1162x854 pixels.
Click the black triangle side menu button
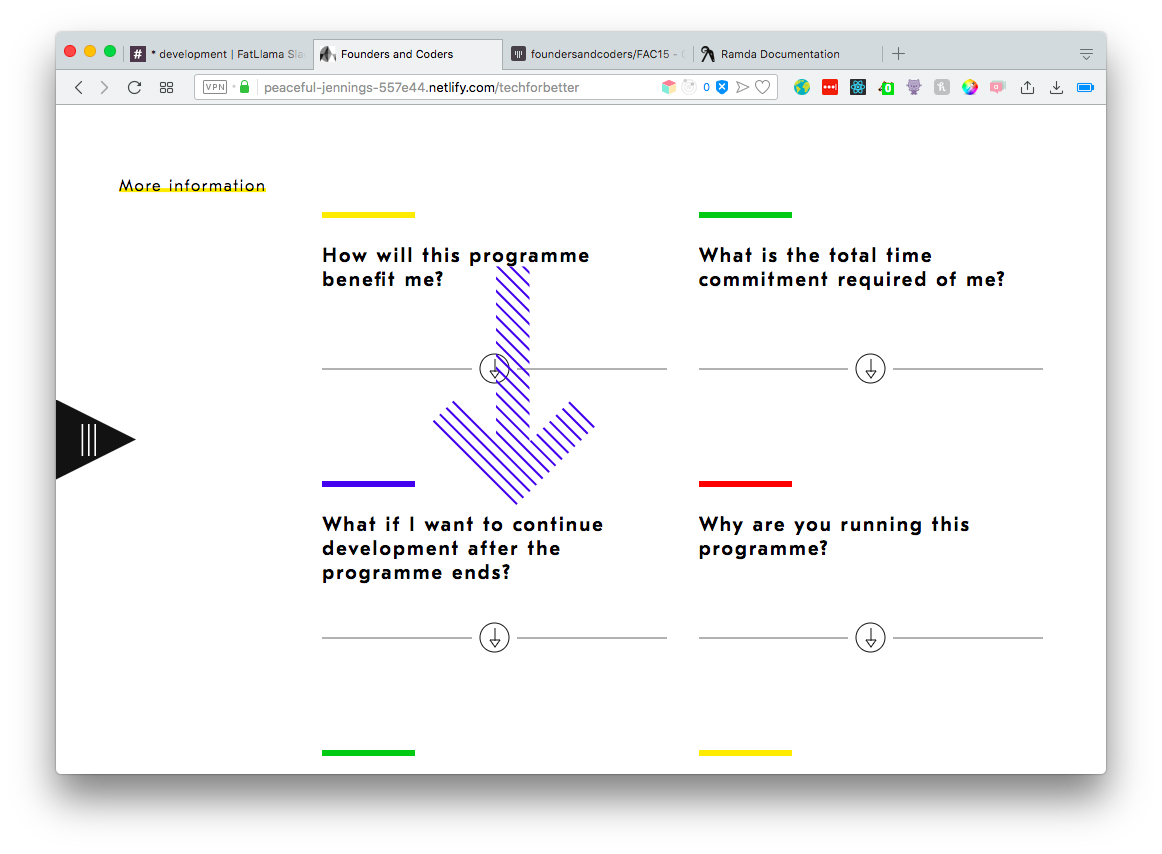90,440
